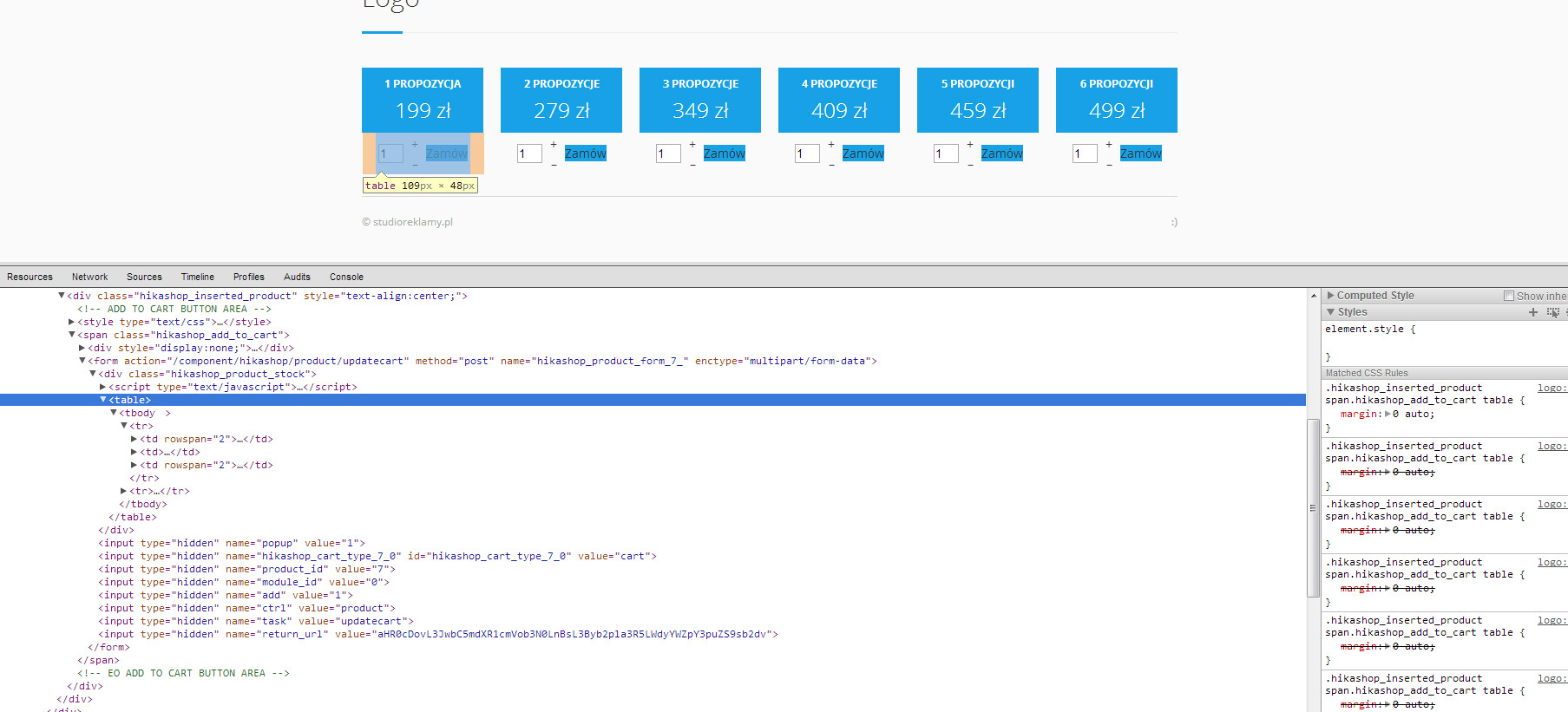Select the 4 PROPOZYCJE 409 zł tile
Viewport: 1568px width, 712px height.
(838, 100)
